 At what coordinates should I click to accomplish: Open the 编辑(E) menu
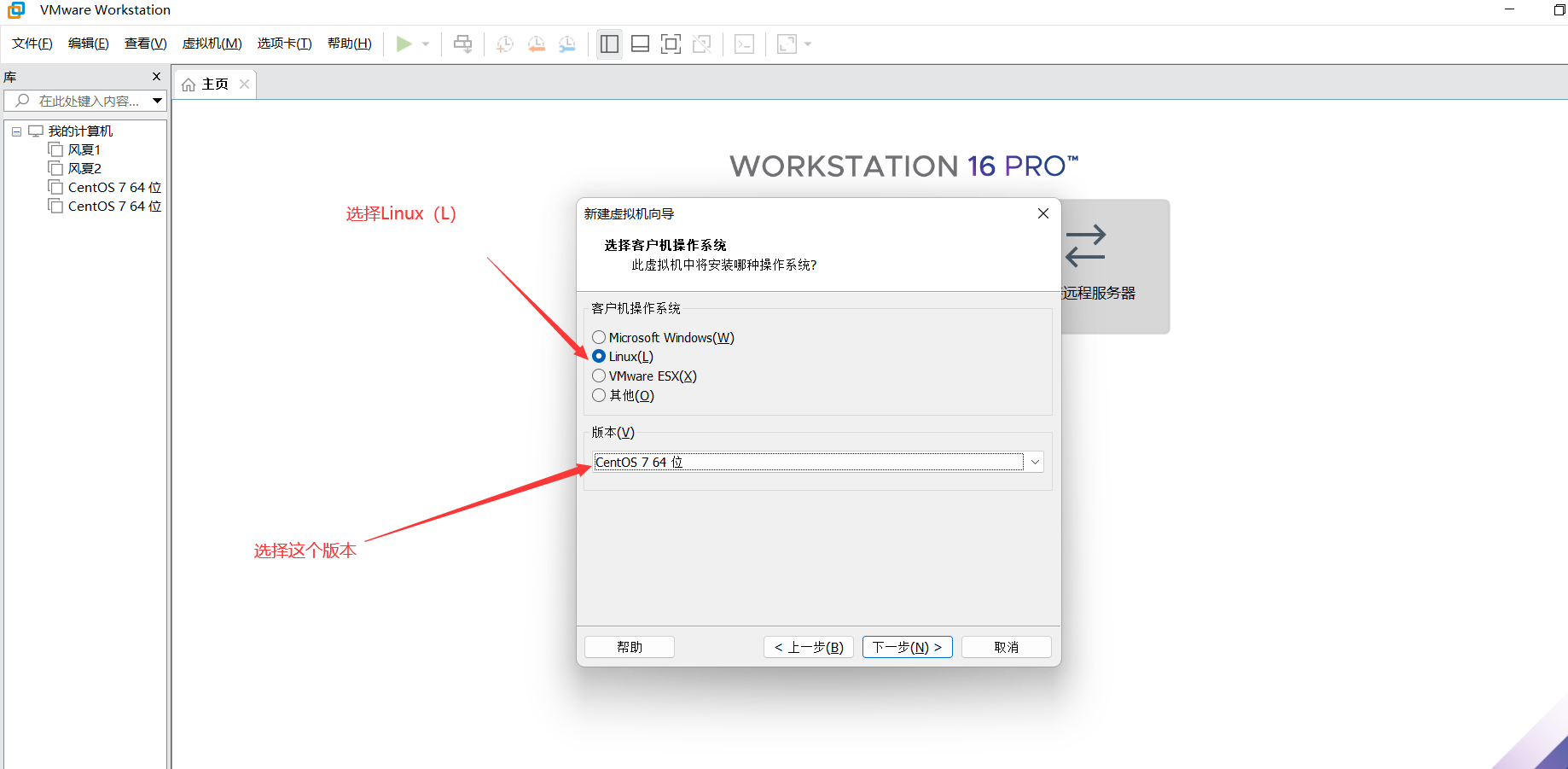click(89, 44)
